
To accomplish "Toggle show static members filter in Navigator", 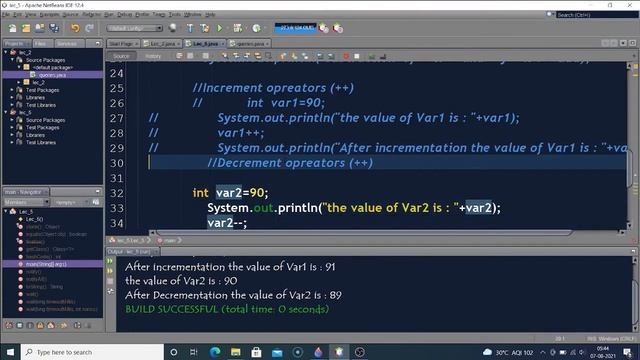I will coord(30,325).
